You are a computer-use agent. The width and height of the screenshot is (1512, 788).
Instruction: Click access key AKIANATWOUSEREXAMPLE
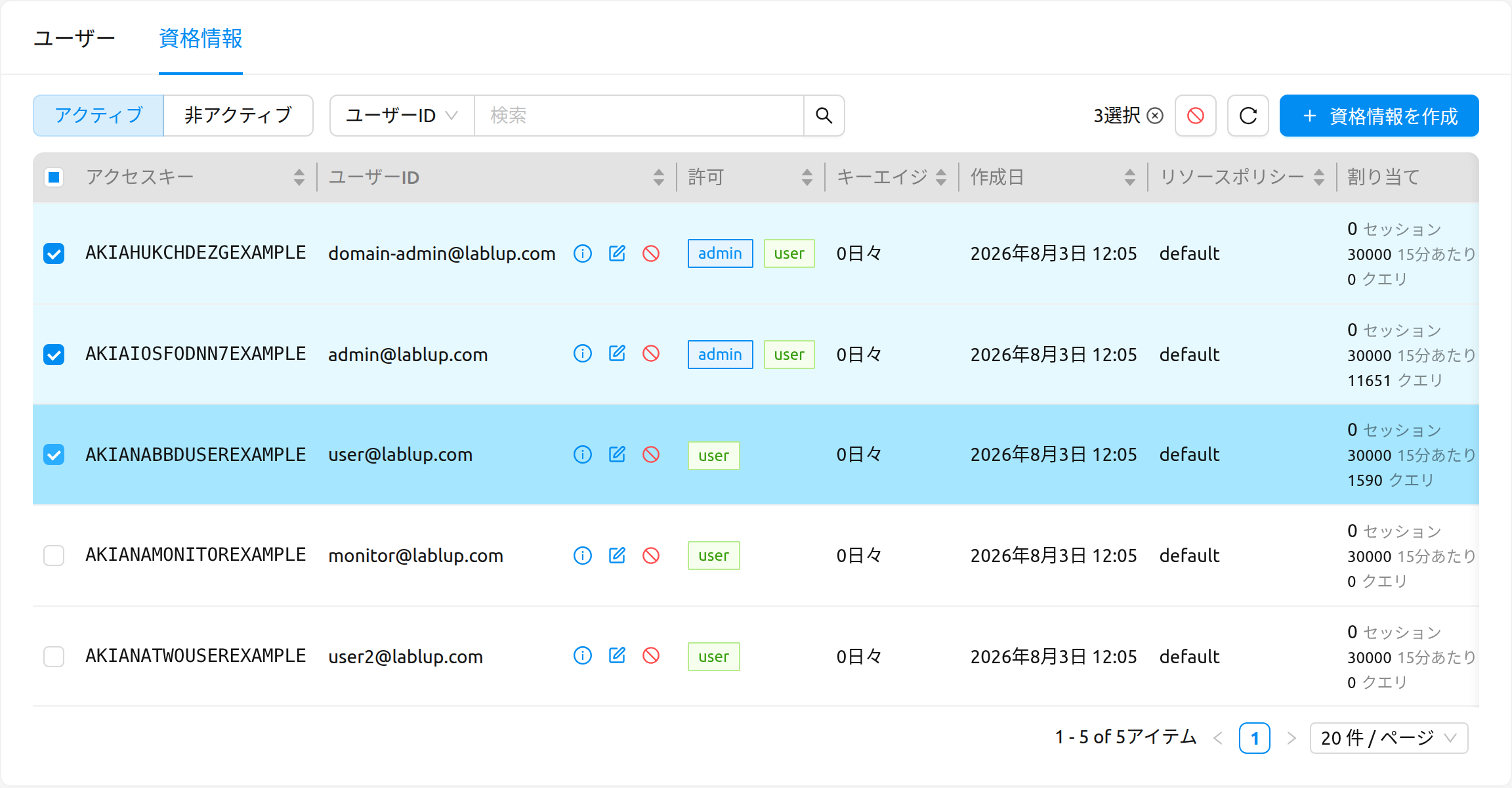click(x=196, y=656)
